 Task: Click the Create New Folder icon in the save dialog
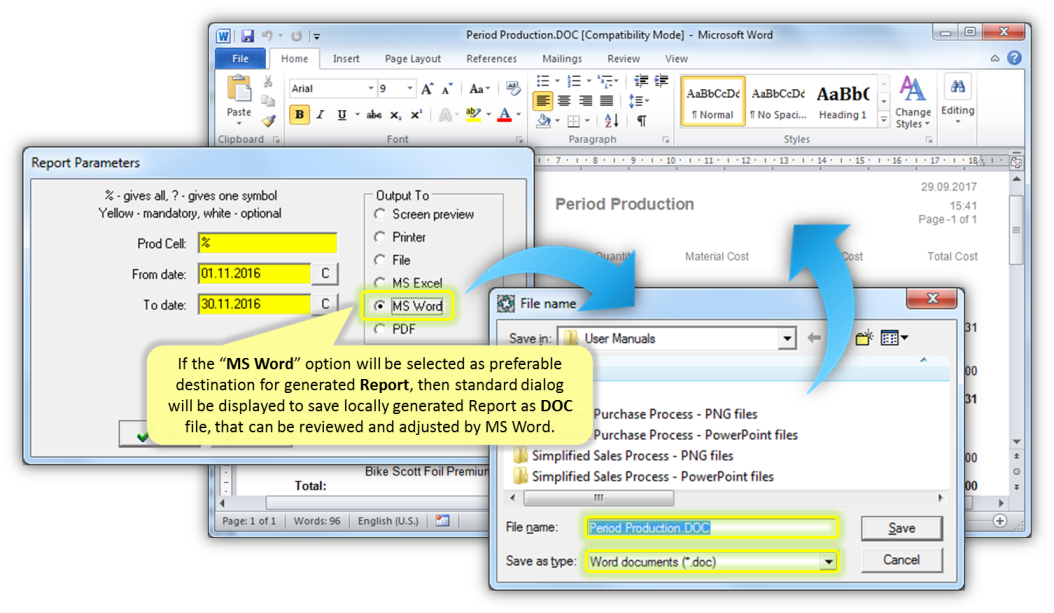point(864,337)
